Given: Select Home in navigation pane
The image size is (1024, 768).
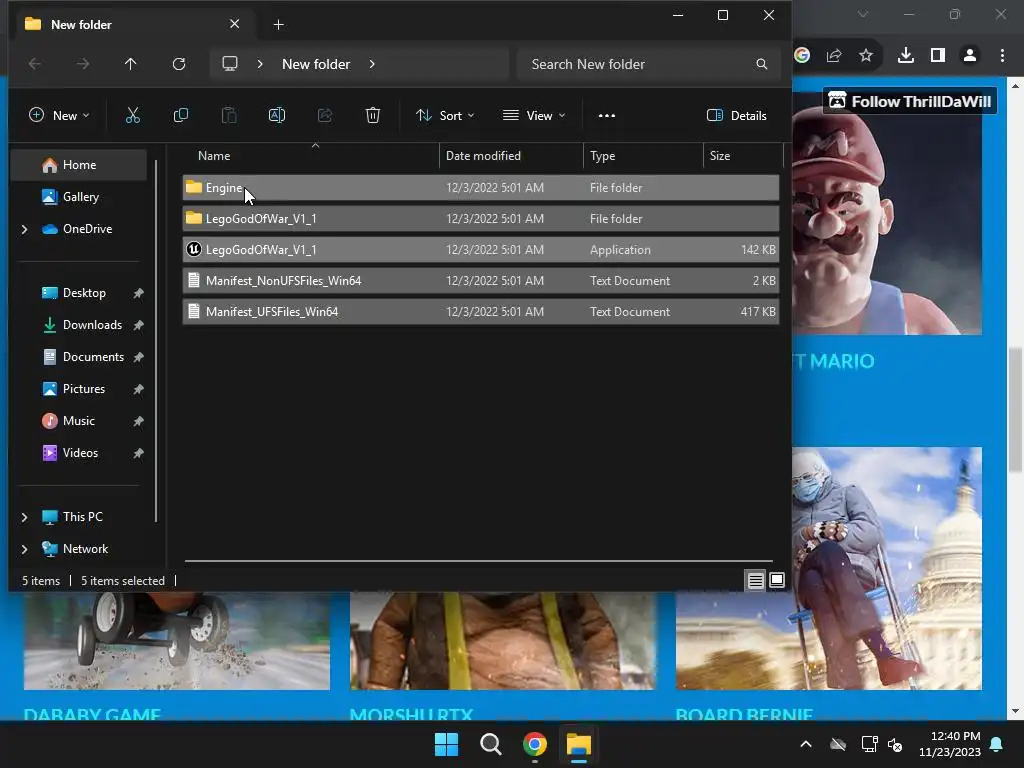Looking at the screenshot, I should pos(79,165).
